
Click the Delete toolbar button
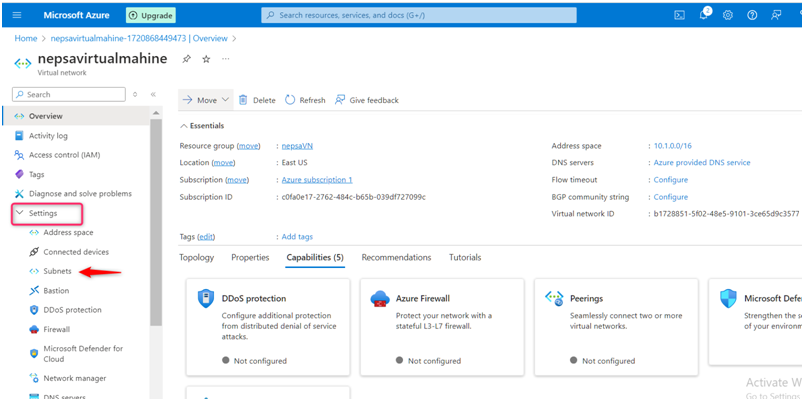pyautogui.click(x=257, y=100)
